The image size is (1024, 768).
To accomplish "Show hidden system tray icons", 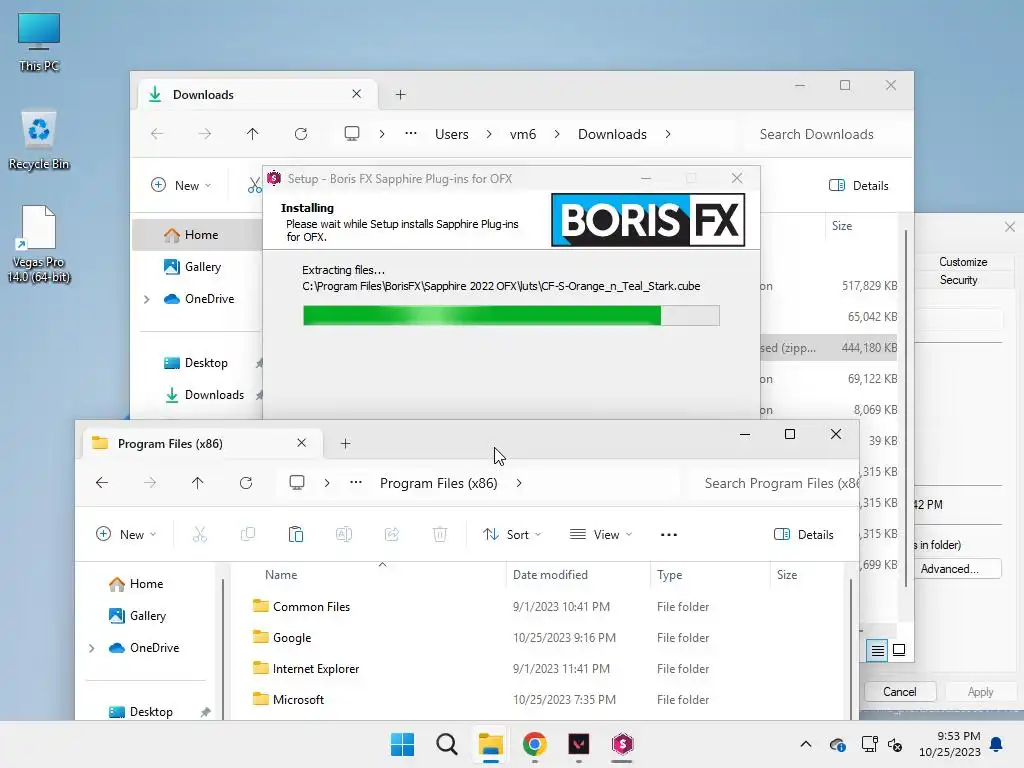I will click(806, 744).
